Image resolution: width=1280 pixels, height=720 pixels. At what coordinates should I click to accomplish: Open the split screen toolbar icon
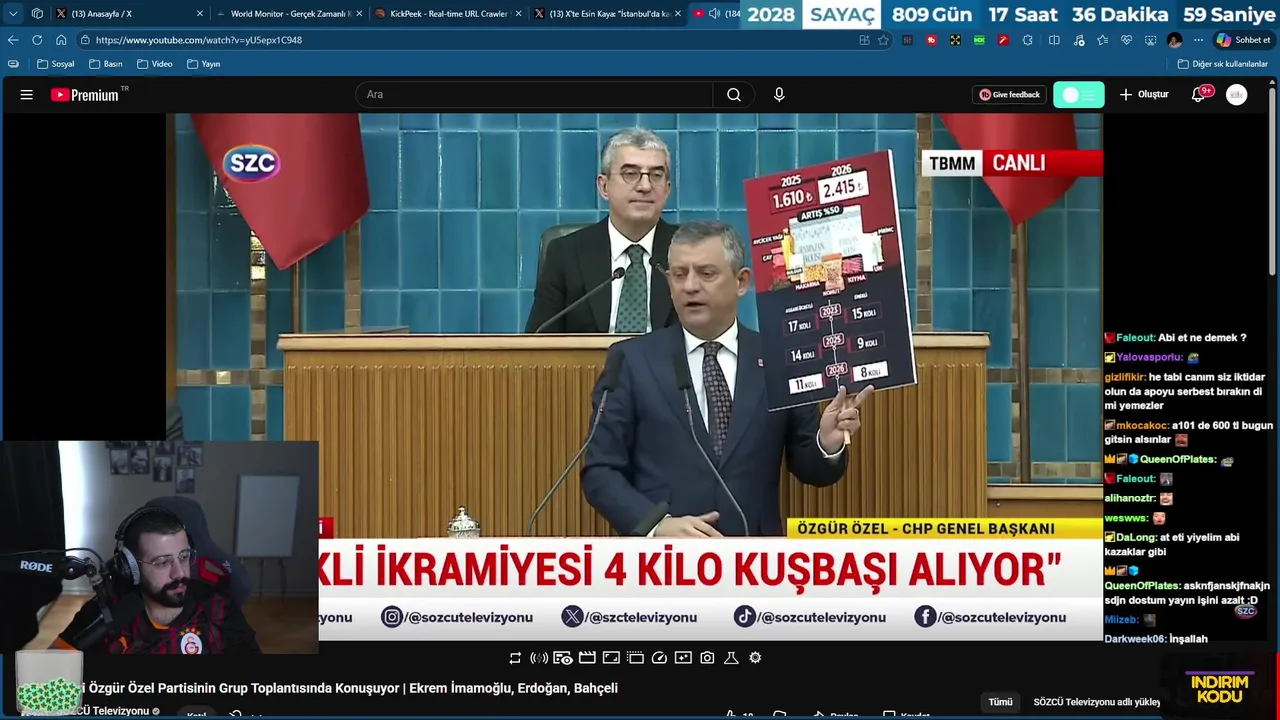point(1054,40)
